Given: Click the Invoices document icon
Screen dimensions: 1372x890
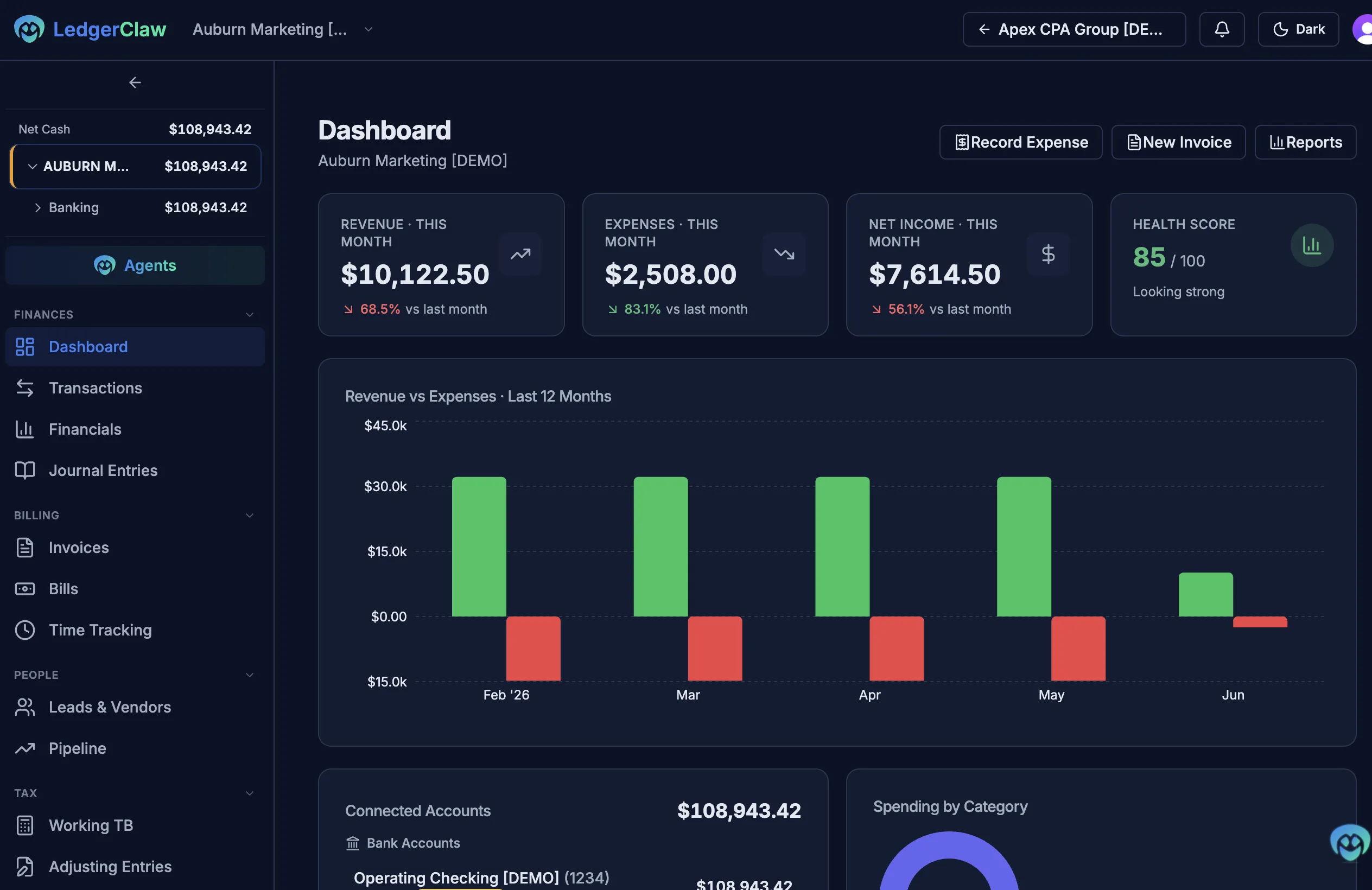Looking at the screenshot, I should 25,548.
